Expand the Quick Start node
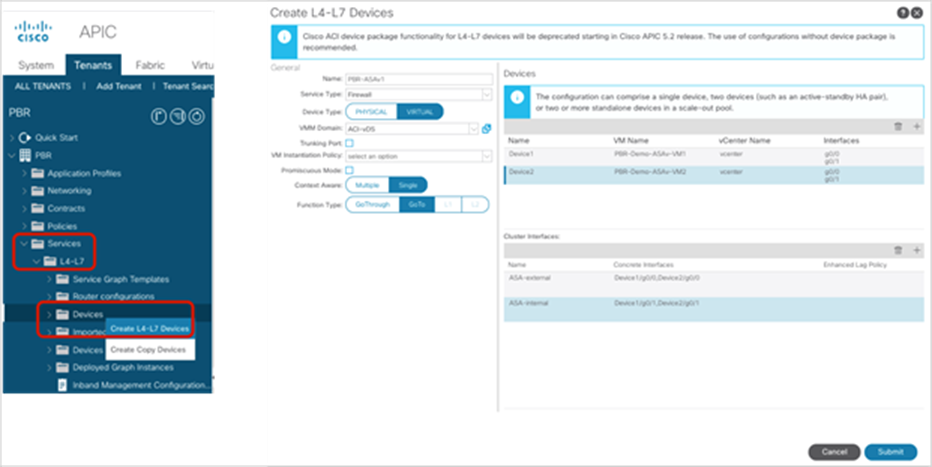The width and height of the screenshot is (932, 467). 12,138
